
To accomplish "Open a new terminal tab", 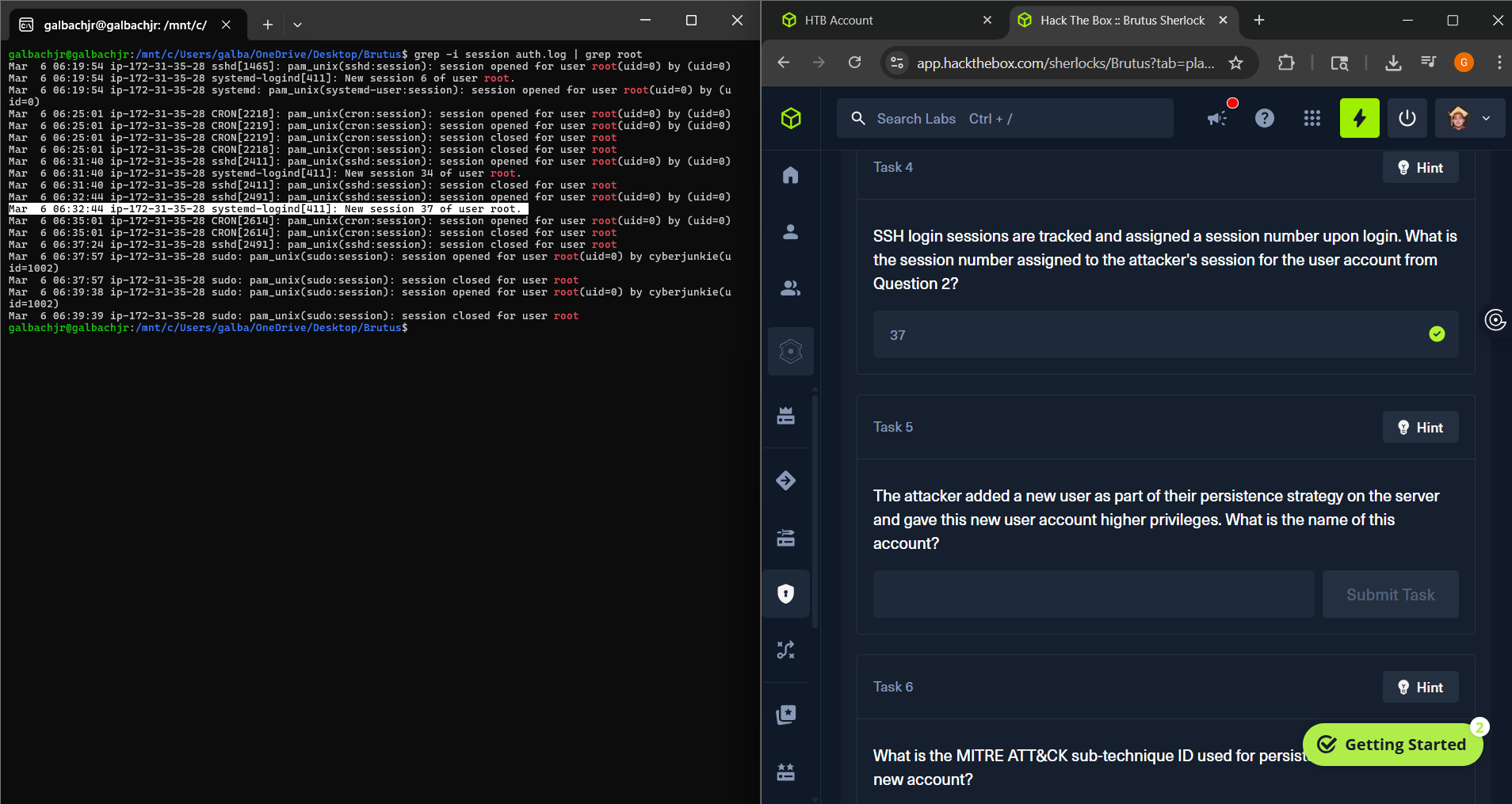I will tap(268, 25).
